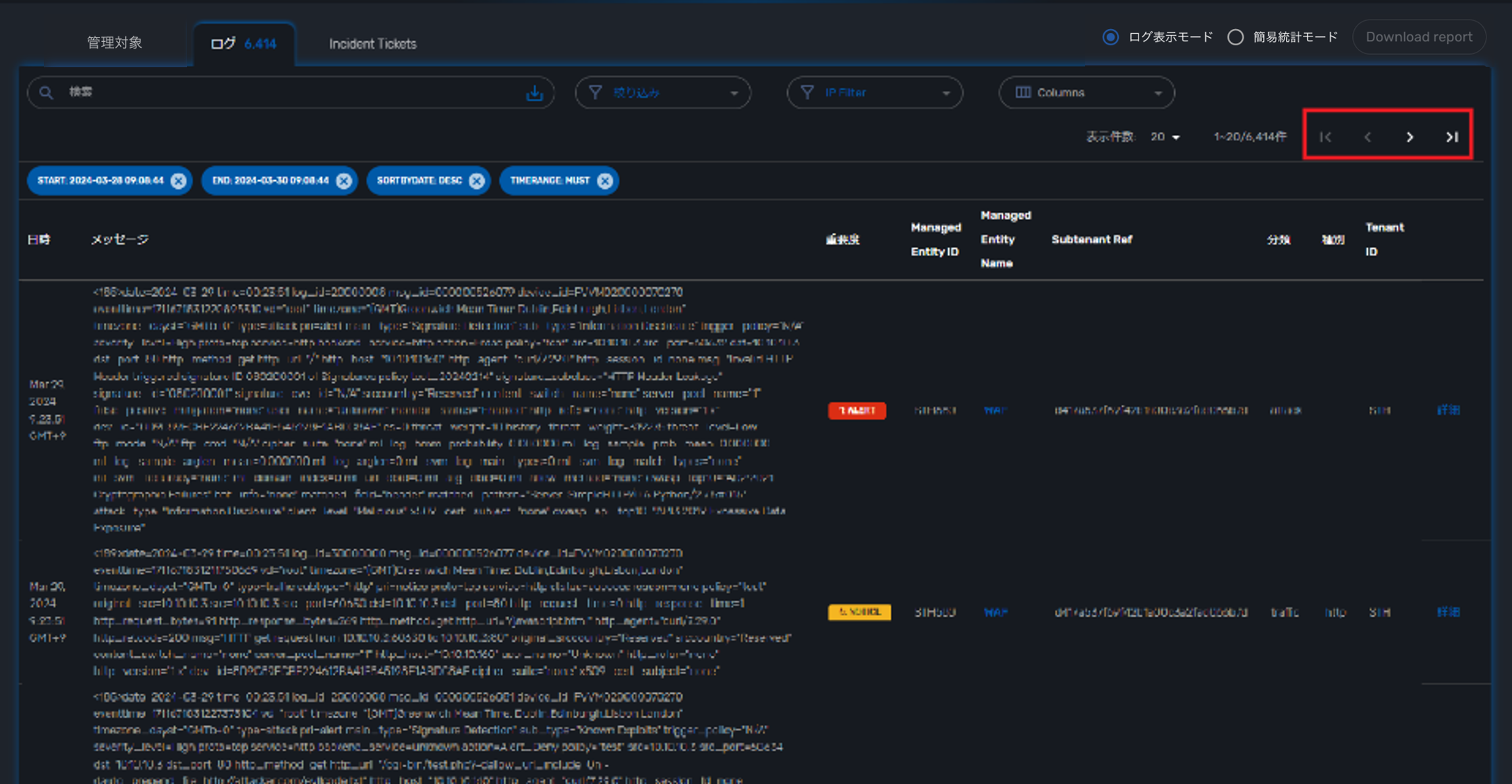1512x784 pixels.
Task: Click the Download report button
Action: [x=1418, y=37]
